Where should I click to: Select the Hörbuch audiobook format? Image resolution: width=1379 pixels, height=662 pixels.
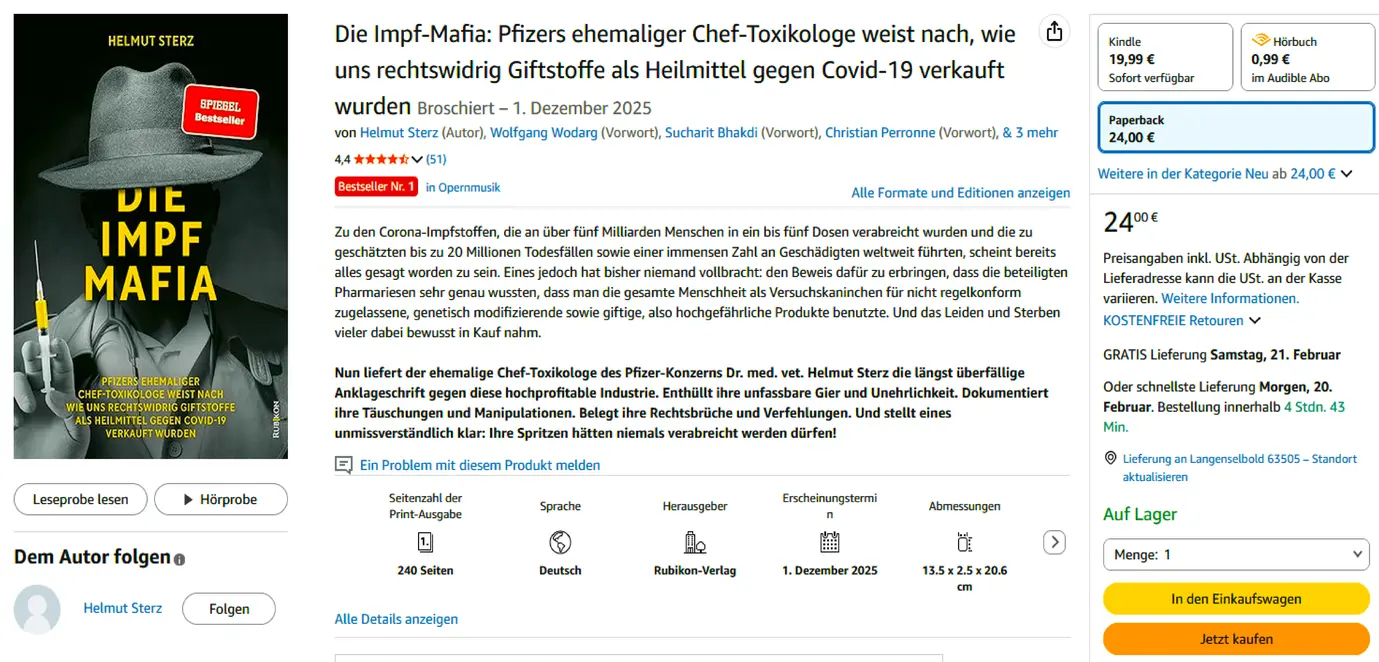tap(1307, 59)
